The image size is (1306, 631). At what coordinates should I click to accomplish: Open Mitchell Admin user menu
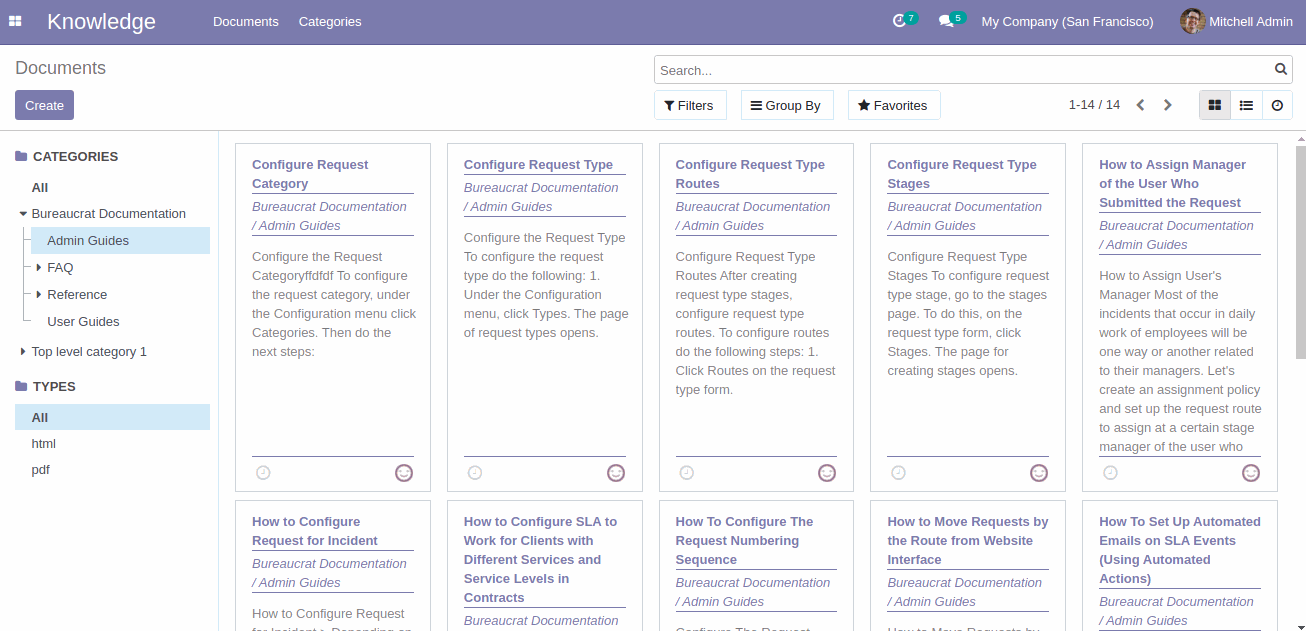click(x=1235, y=21)
